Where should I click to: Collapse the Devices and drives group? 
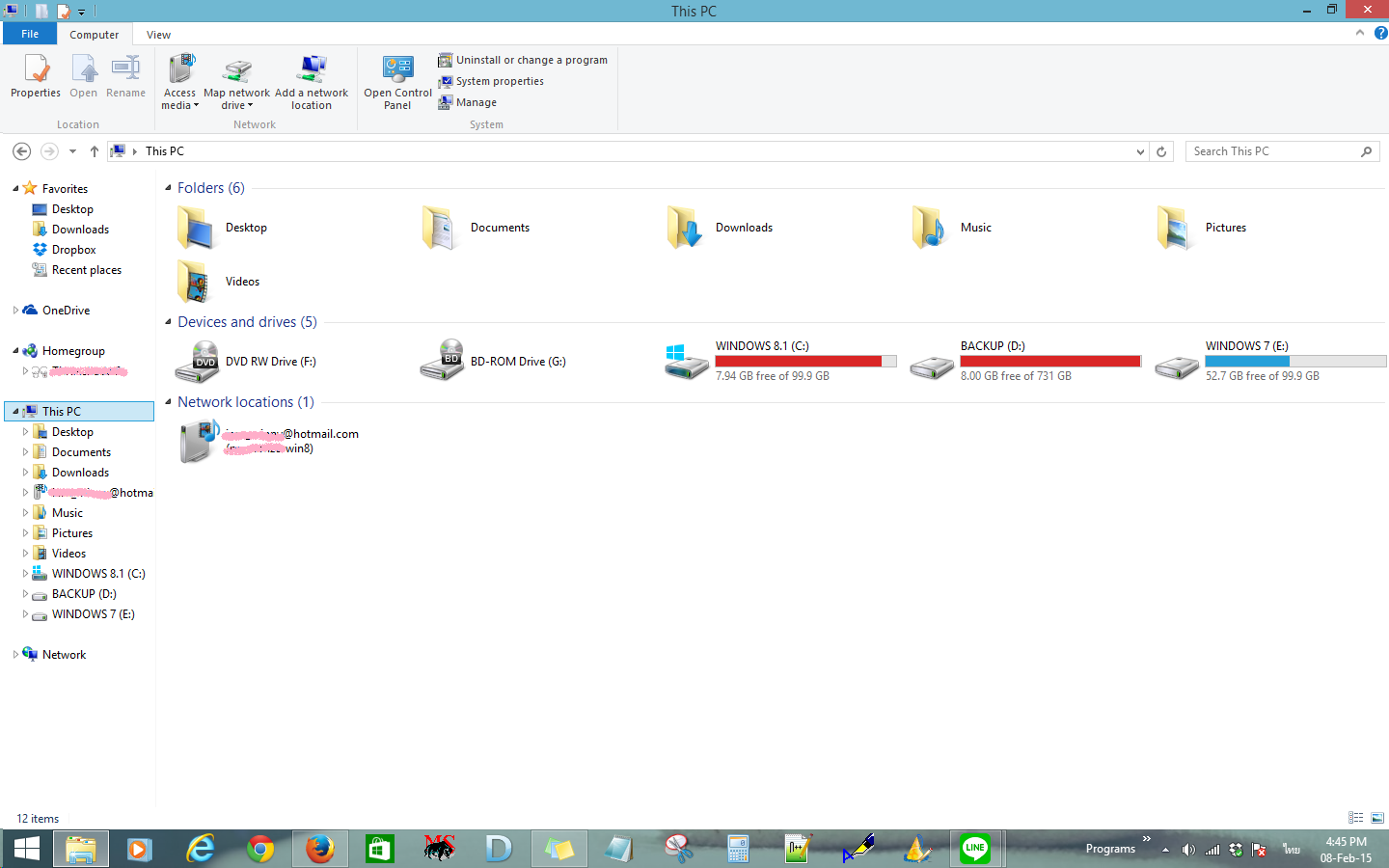[x=169, y=322]
